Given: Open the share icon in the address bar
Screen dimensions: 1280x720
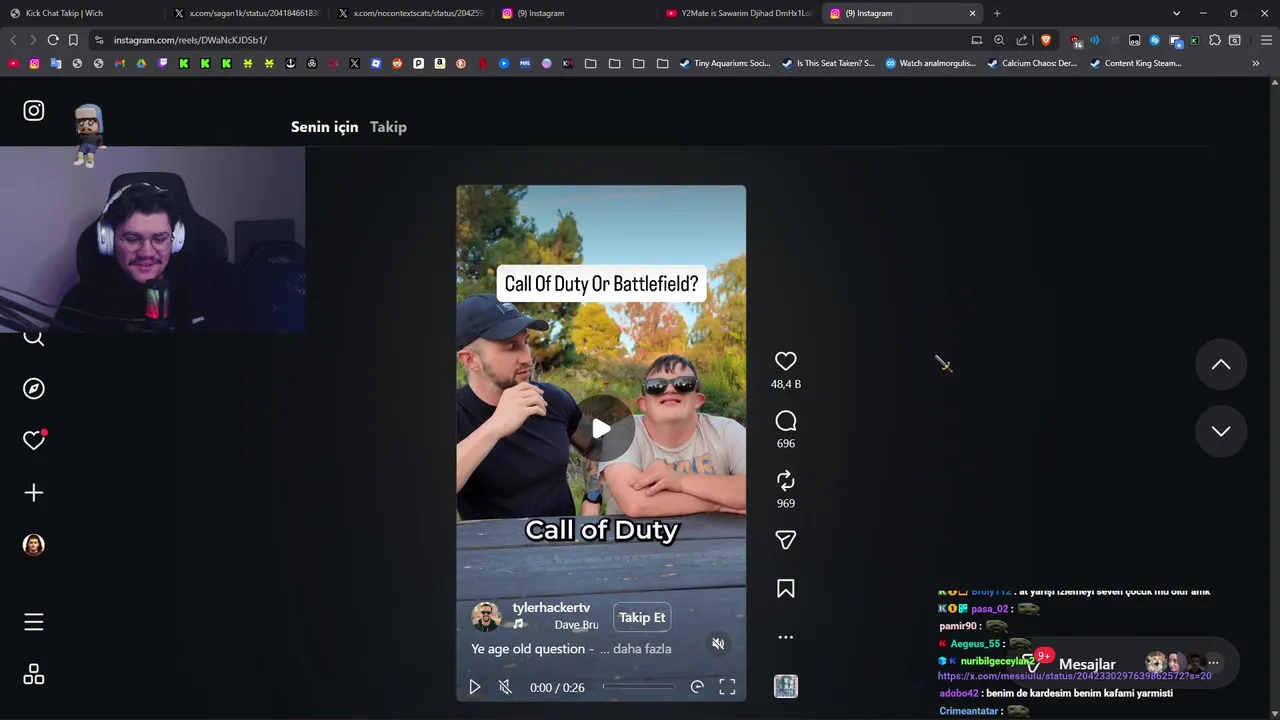Looking at the screenshot, I should [1022, 40].
